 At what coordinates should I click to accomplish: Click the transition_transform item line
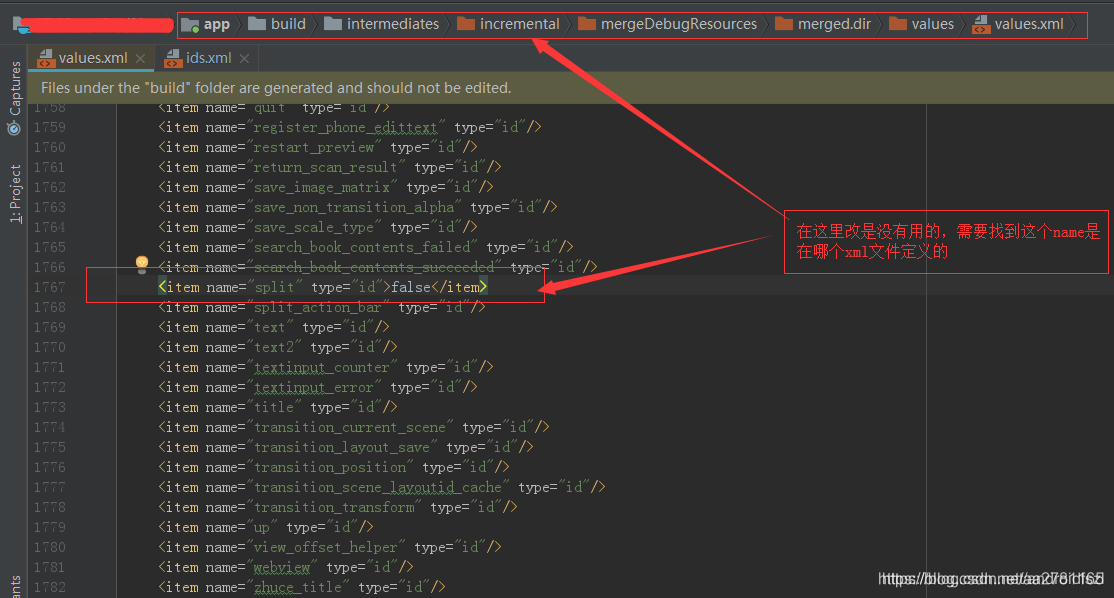pyautogui.click(x=337, y=507)
